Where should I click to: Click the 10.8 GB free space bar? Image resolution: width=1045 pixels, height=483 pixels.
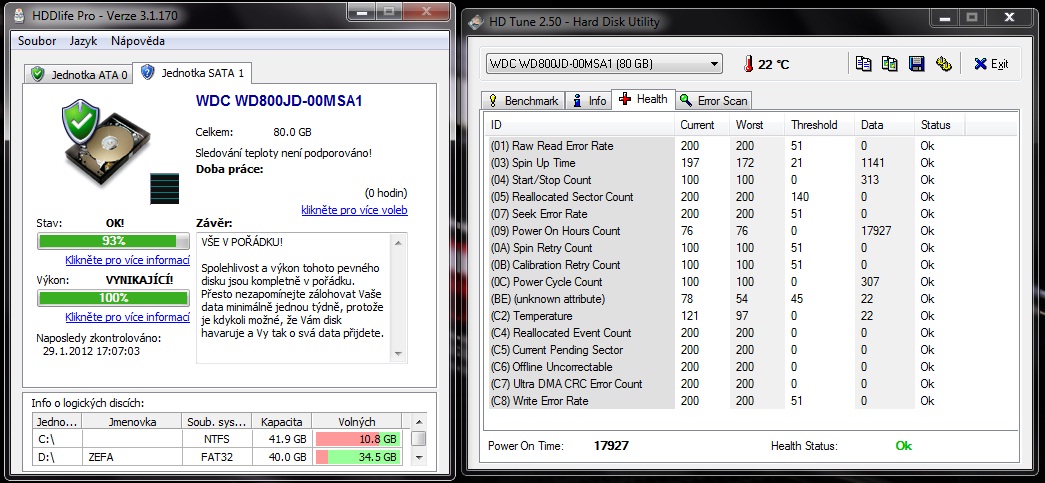[357, 439]
